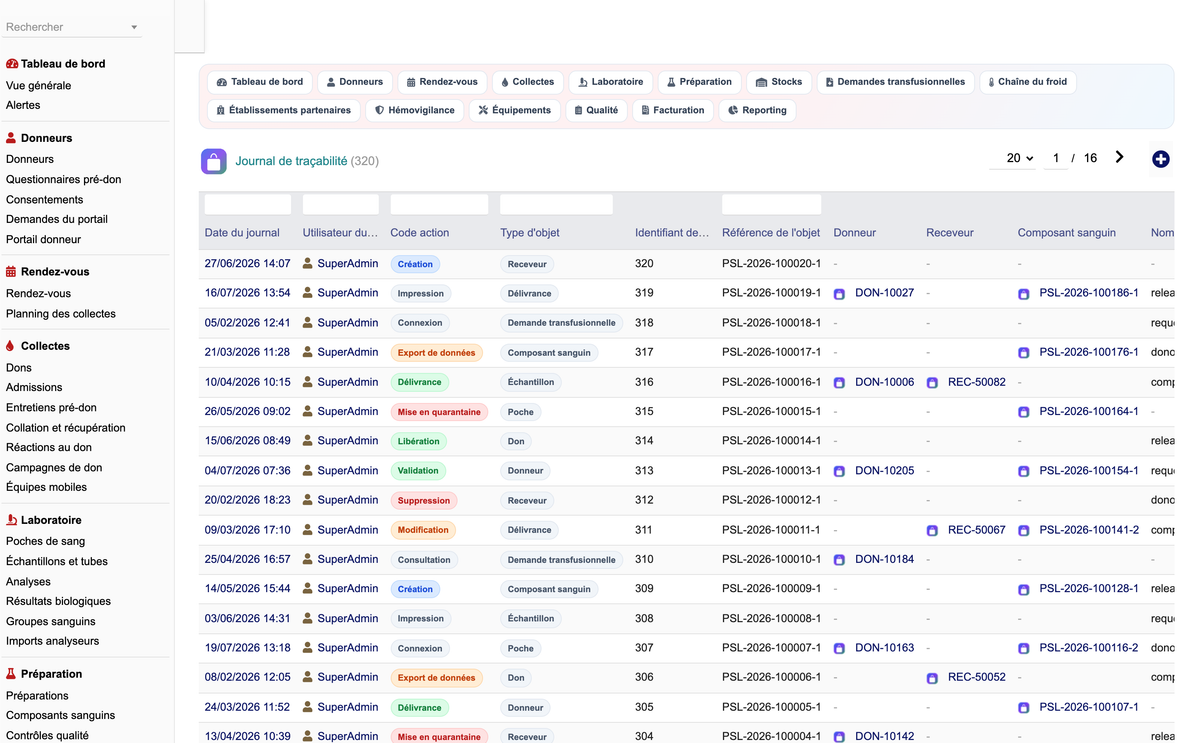Screen dimensions: 1200x743
Task: Click the icon beside DON-10205
Action: click(x=839, y=471)
